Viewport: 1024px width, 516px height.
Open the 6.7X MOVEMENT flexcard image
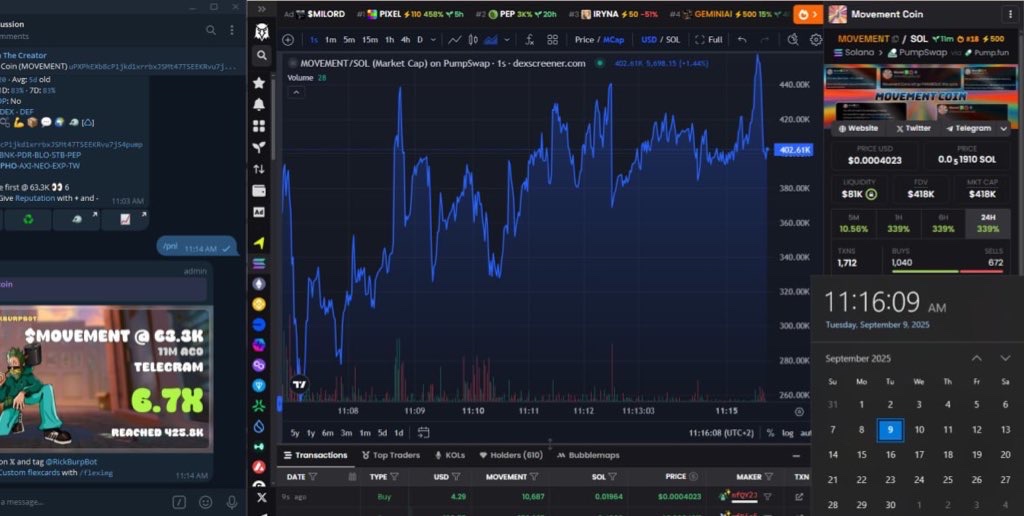[x=106, y=379]
